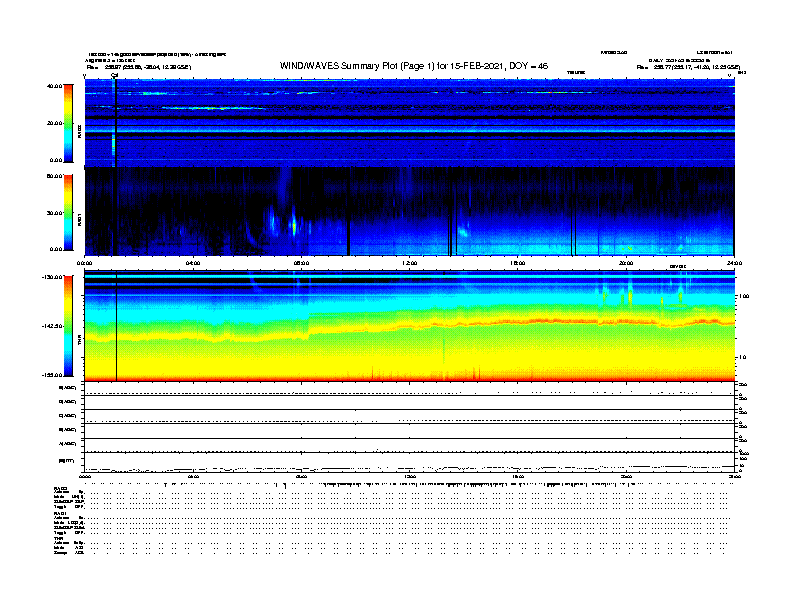Click the RAD2 color scale bar

point(68,123)
